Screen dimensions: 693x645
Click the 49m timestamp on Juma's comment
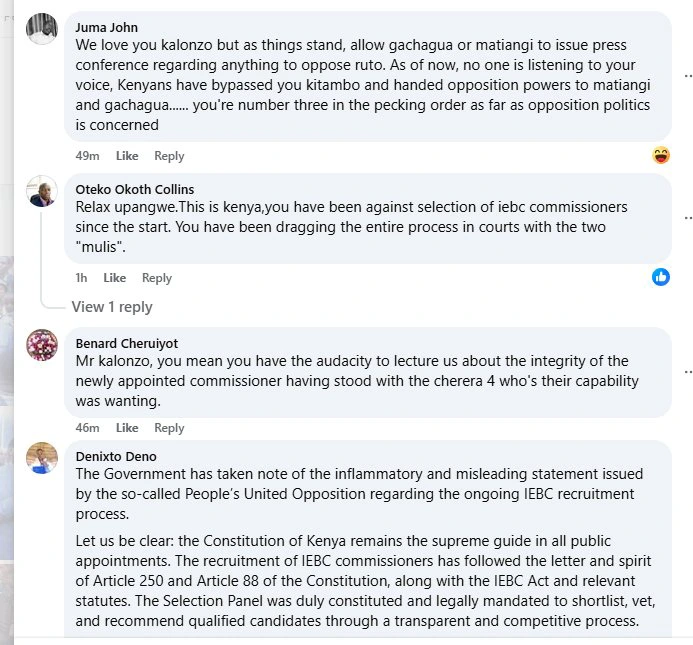click(x=88, y=156)
